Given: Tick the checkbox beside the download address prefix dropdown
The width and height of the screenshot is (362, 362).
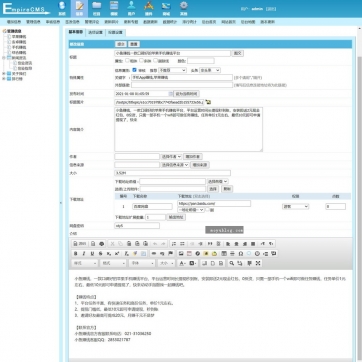Looking at the screenshot, I should click(208, 210).
